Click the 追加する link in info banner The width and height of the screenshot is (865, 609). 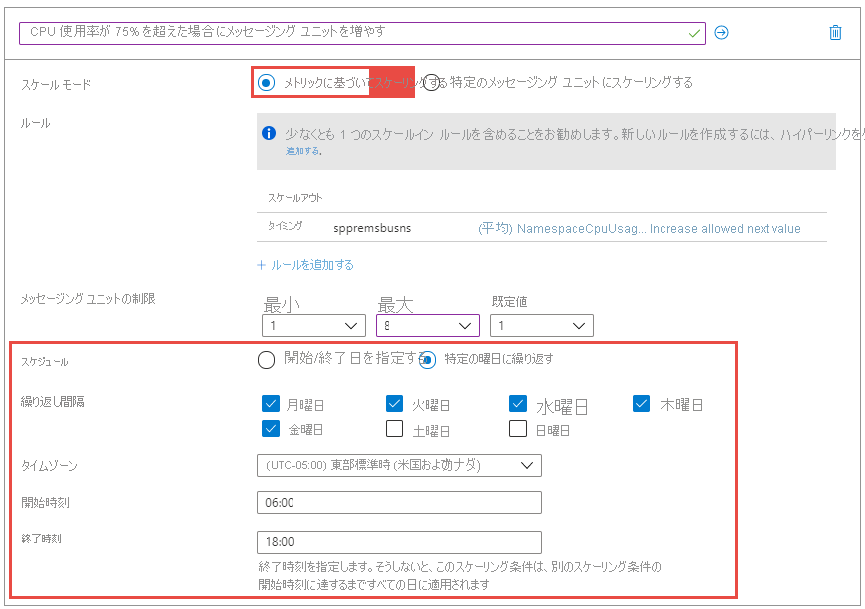tap(303, 151)
